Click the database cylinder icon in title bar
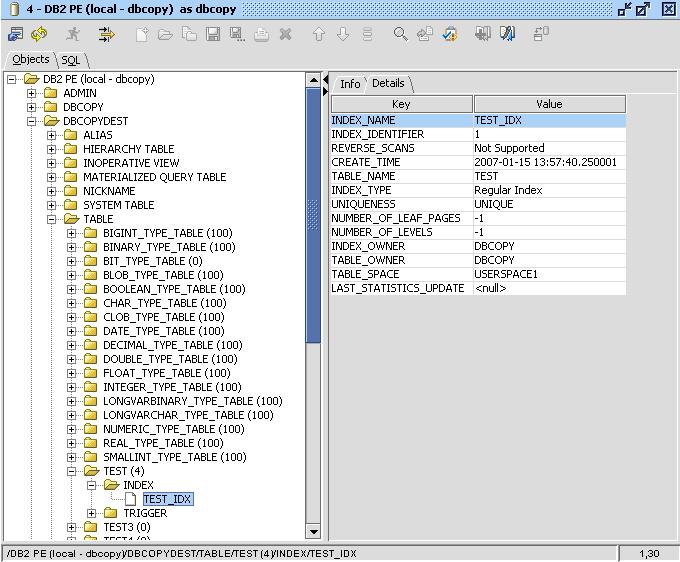The height and width of the screenshot is (562, 680). 14,9
